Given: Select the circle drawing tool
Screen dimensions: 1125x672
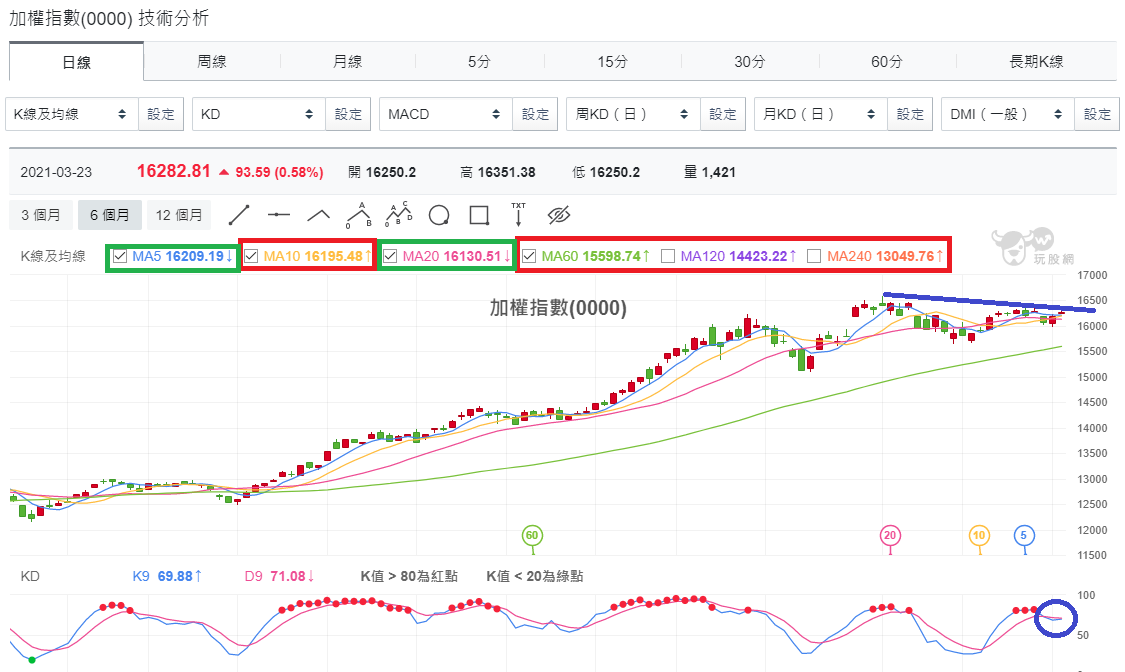Looking at the screenshot, I should [x=438, y=215].
